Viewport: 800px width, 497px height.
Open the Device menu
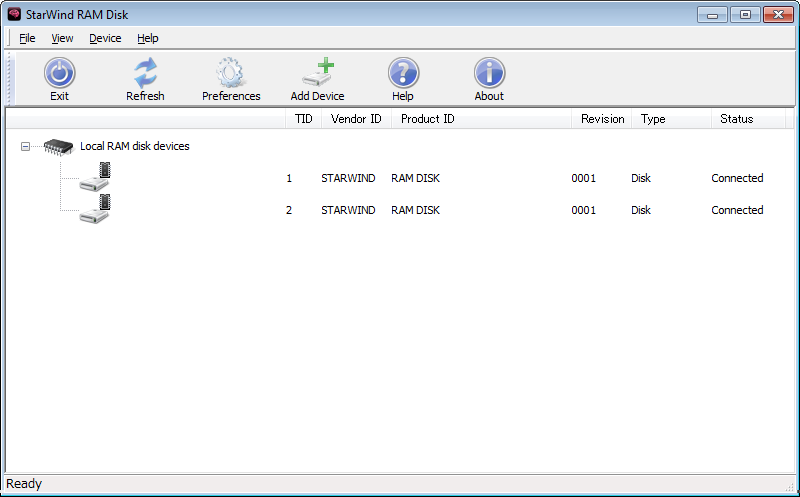105,38
